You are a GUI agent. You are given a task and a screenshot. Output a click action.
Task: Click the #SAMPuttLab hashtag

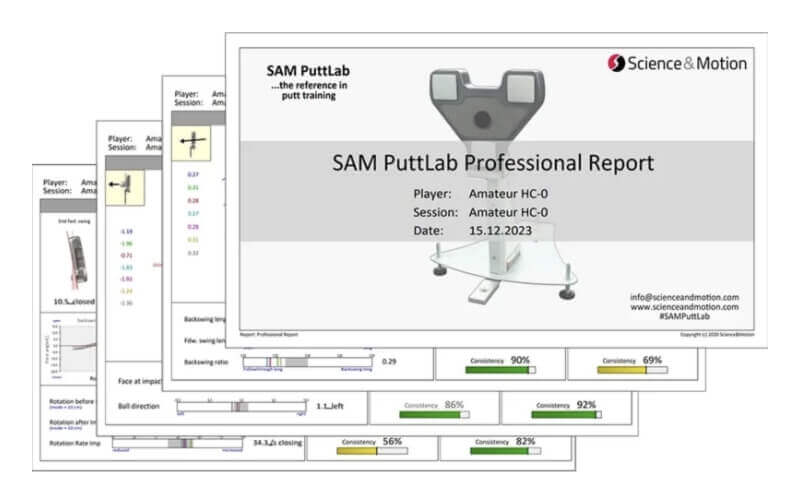pyautogui.click(x=708, y=319)
